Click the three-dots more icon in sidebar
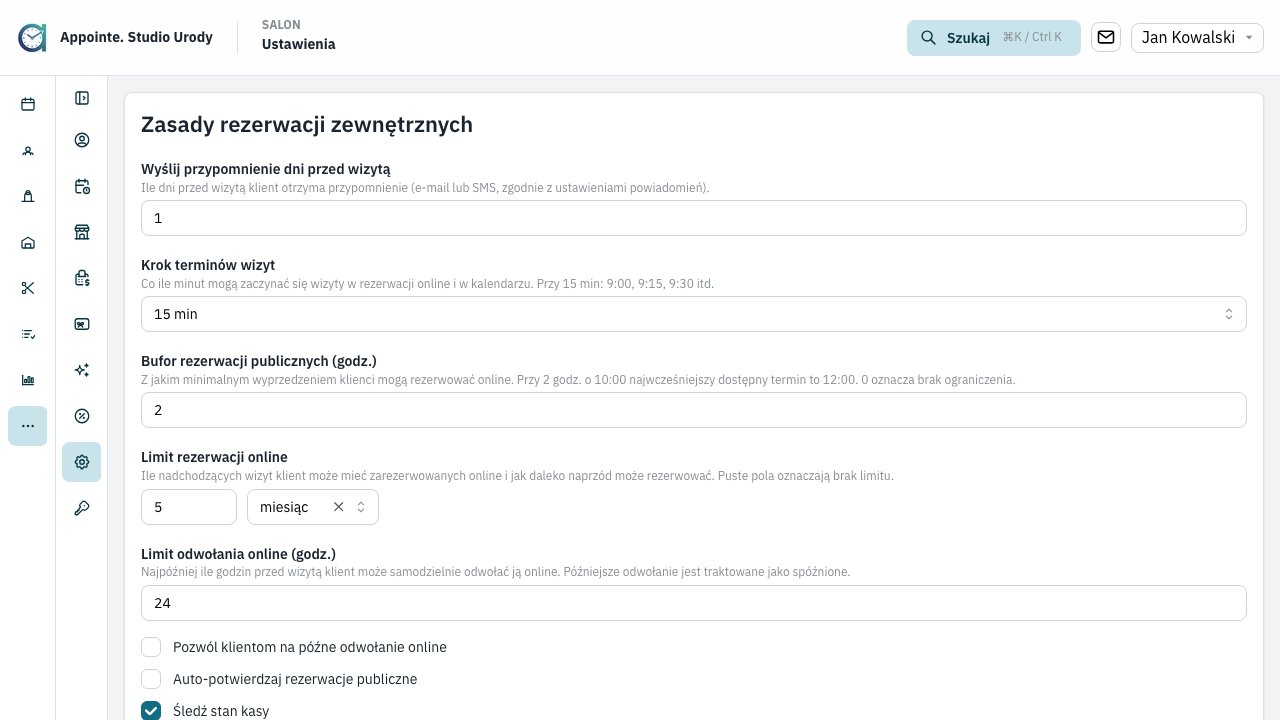The image size is (1280, 720). point(28,426)
